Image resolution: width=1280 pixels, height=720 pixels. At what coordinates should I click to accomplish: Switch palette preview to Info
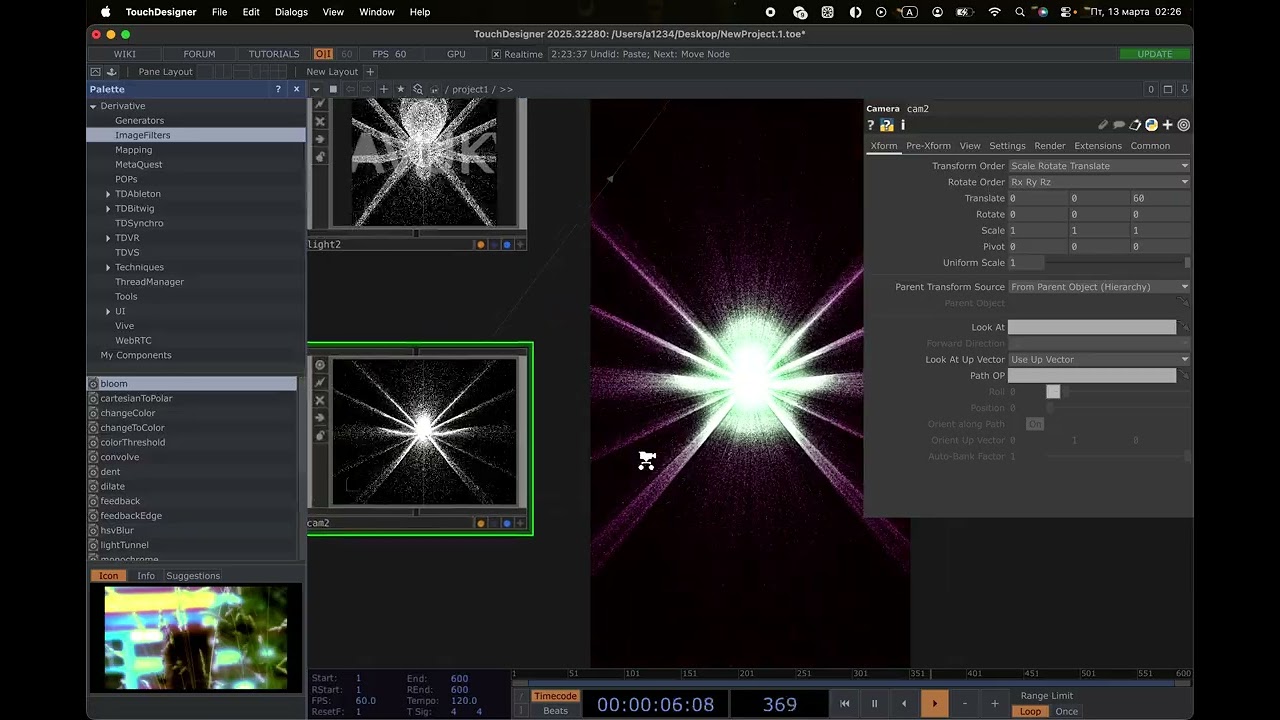point(146,576)
